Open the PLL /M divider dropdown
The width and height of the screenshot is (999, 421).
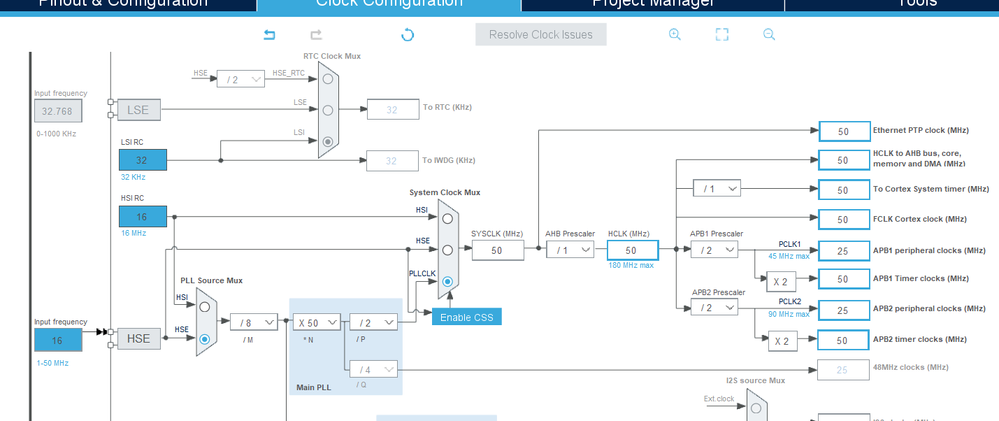[254, 322]
